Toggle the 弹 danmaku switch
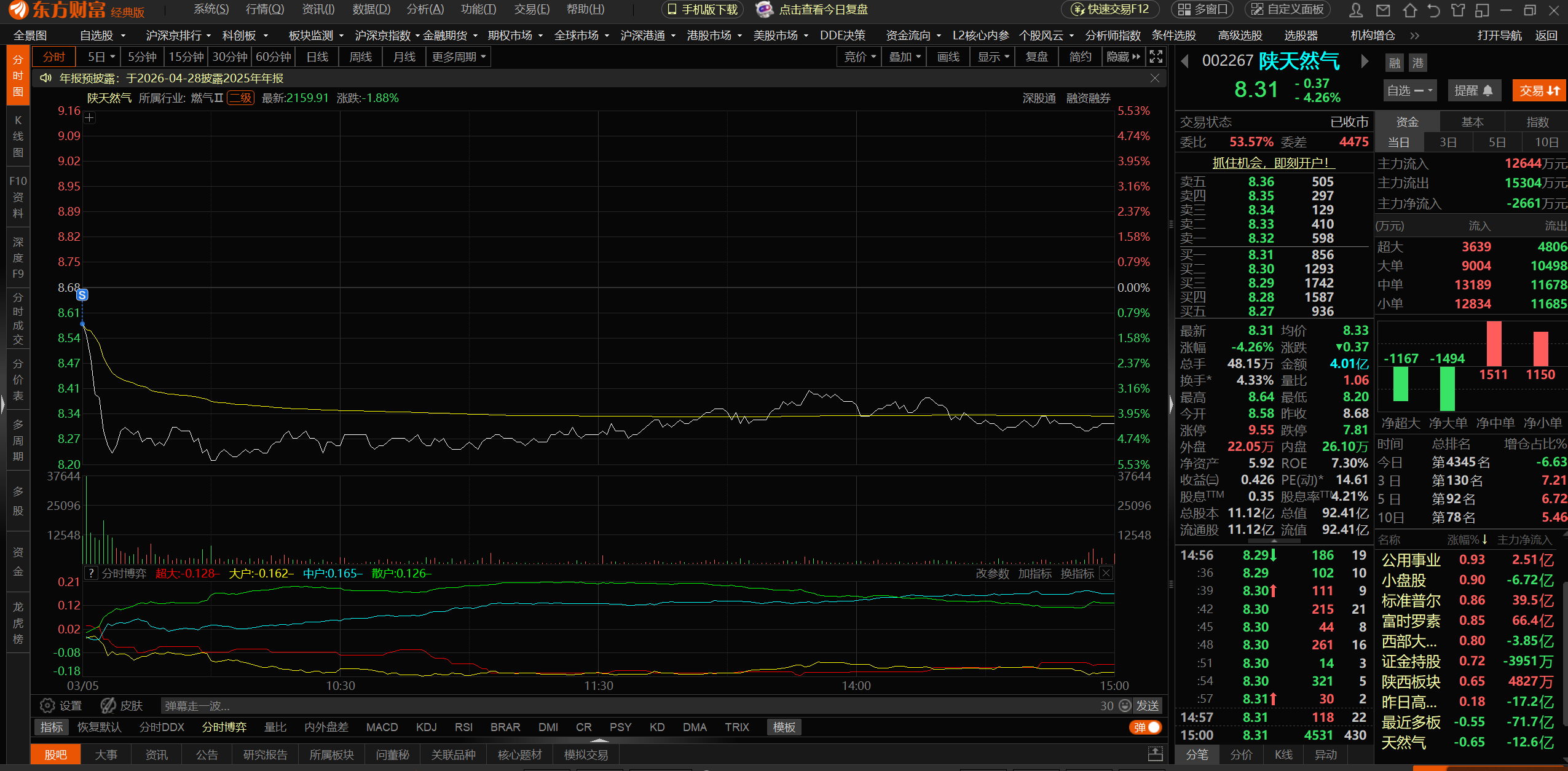This screenshot has width=1568, height=771. point(1145,727)
